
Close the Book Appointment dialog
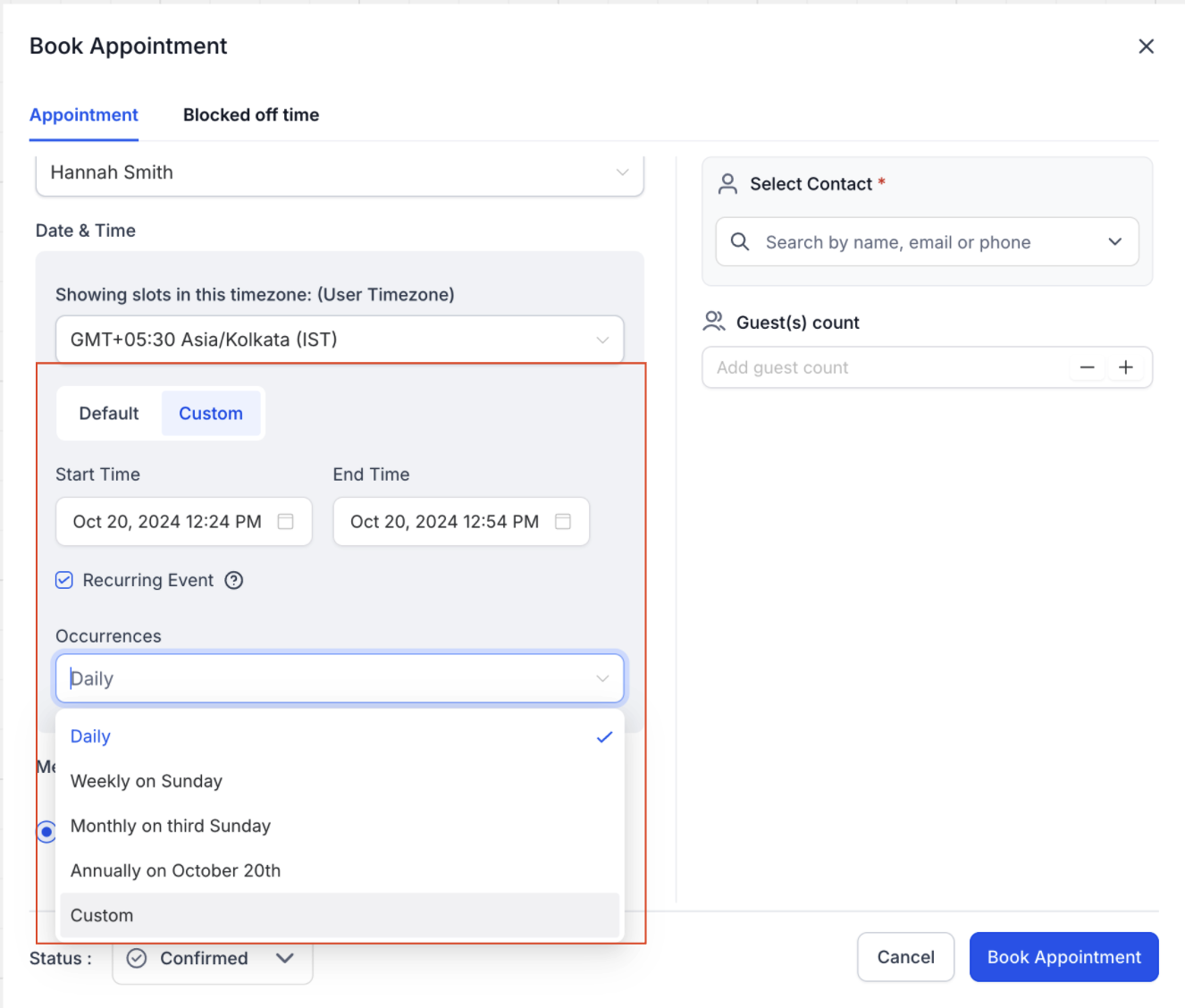[x=1146, y=46]
